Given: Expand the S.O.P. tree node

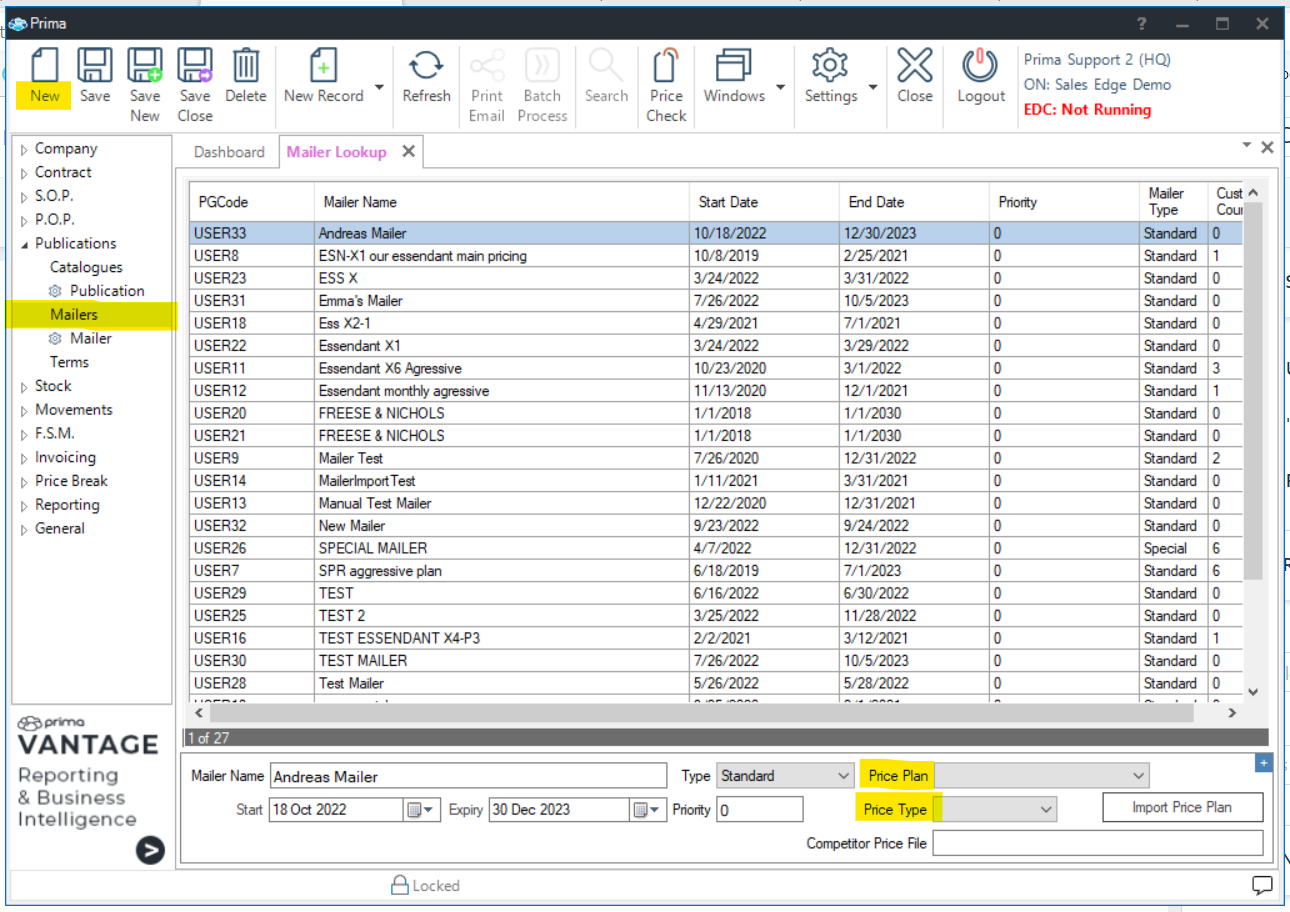Looking at the screenshot, I should click(24, 197).
